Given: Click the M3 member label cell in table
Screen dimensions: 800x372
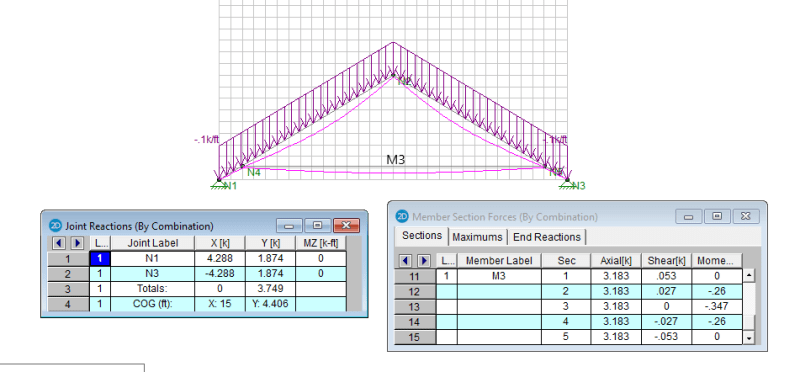Looking at the screenshot, I should click(x=499, y=277).
